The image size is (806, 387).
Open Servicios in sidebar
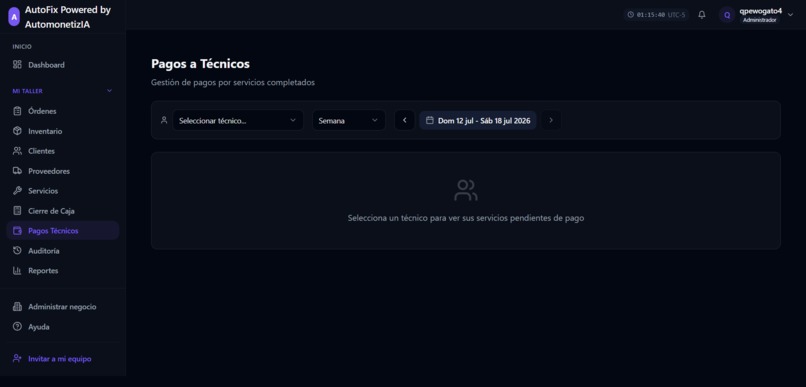(63, 191)
